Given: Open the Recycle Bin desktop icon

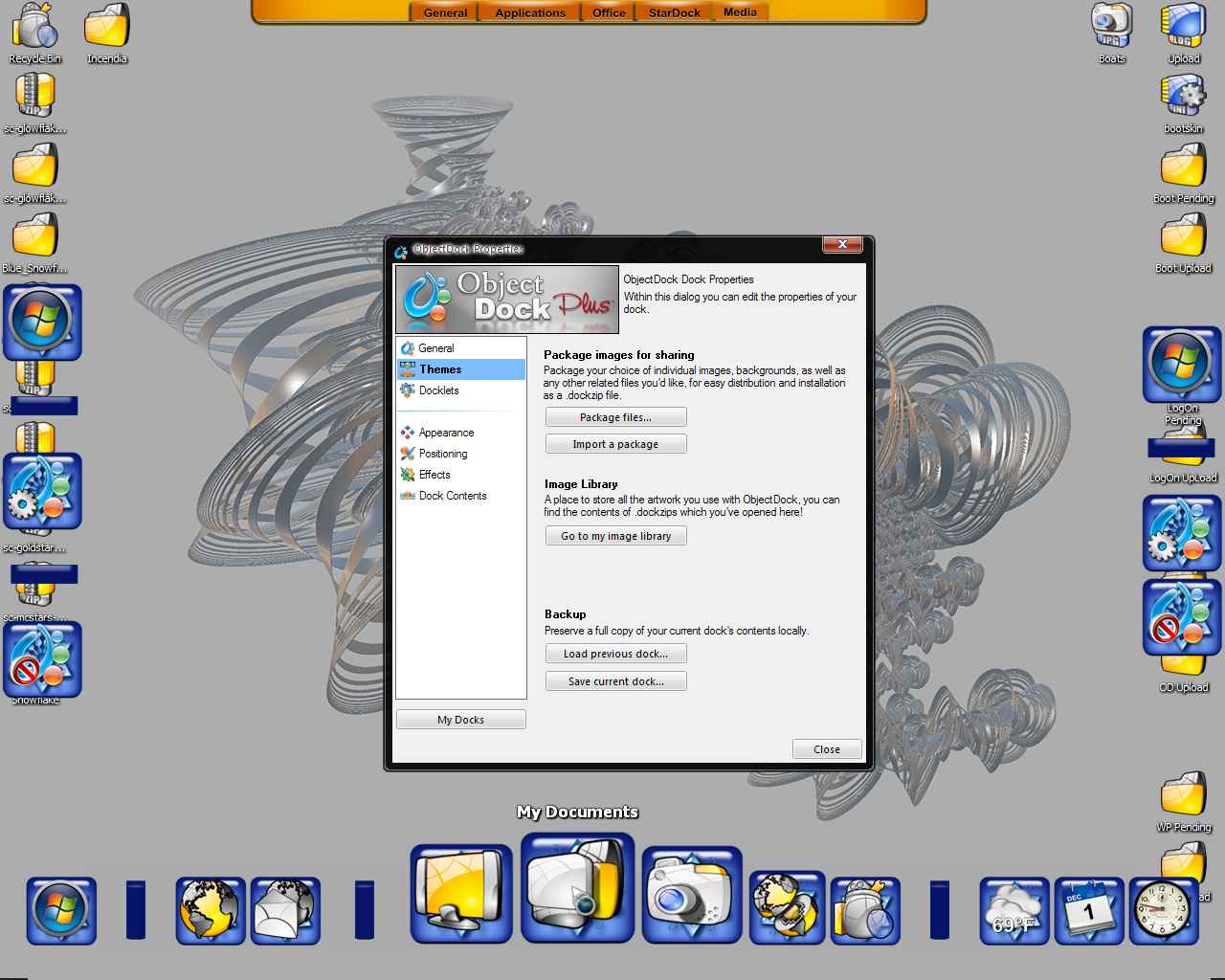Looking at the screenshot, I should pyautogui.click(x=35, y=33).
